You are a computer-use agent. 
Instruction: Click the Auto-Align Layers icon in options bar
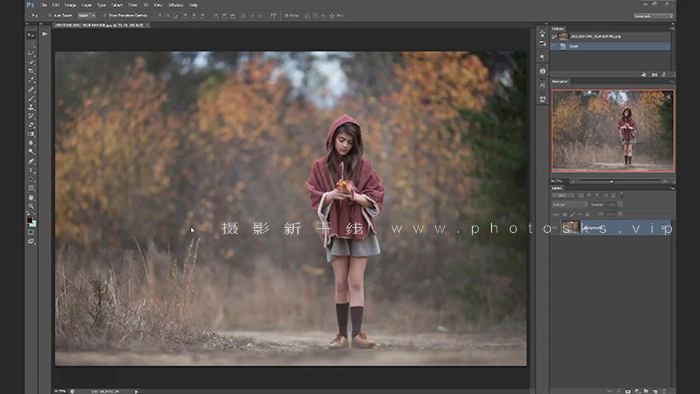click(273, 16)
